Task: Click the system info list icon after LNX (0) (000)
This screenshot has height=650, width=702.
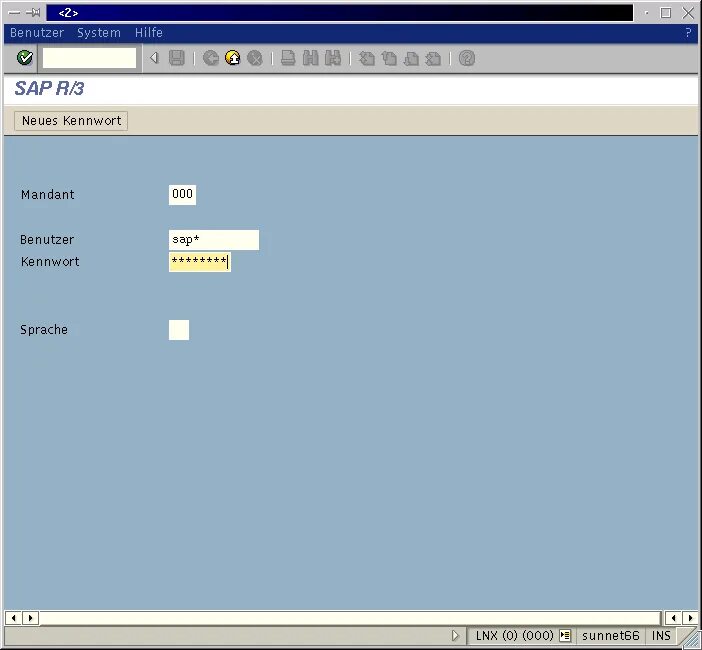Action: click(x=565, y=636)
